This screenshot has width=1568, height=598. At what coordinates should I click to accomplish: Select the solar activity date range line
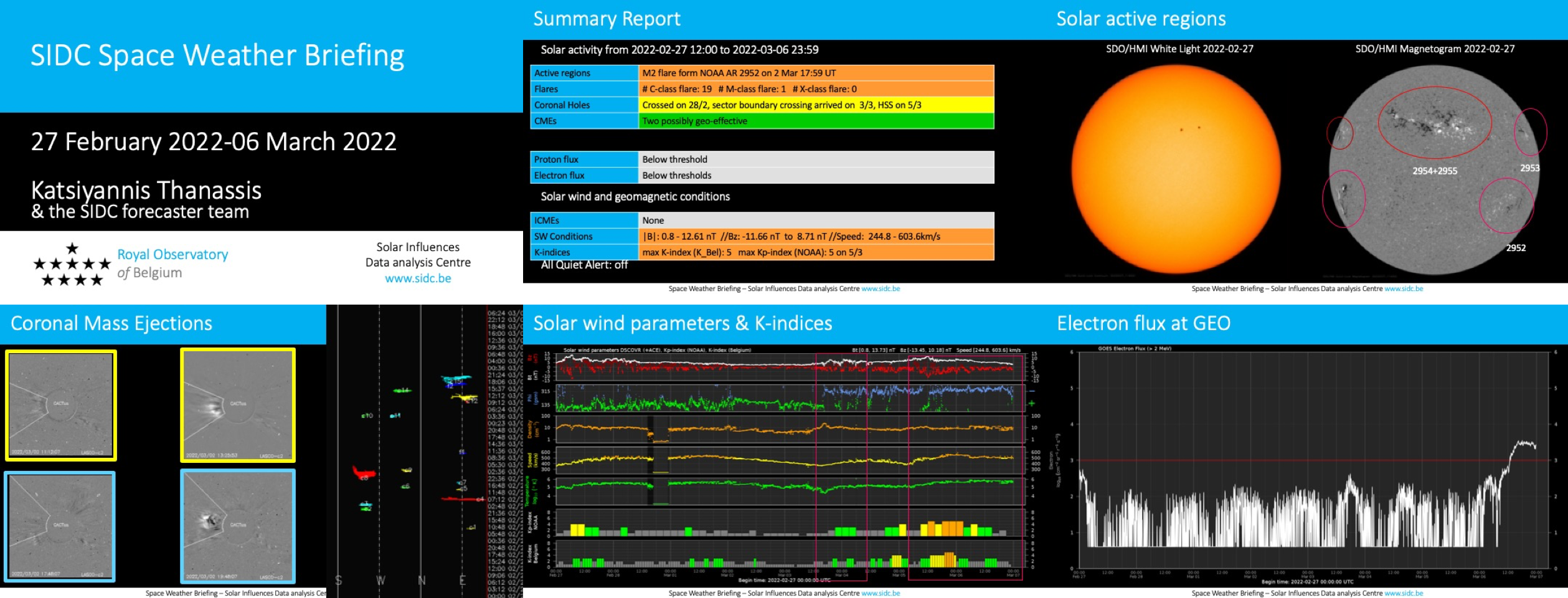pyautogui.click(x=679, y=50)
